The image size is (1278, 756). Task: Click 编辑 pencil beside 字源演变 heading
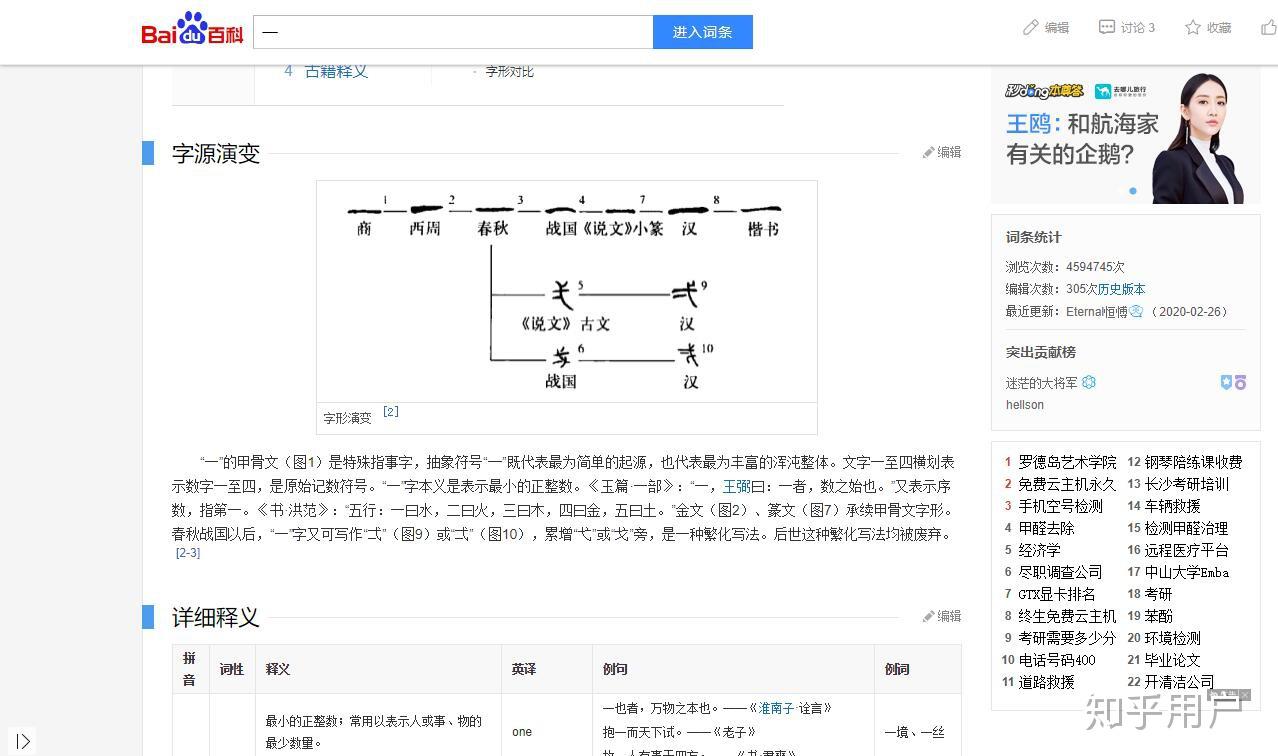[x=942, y=152]
